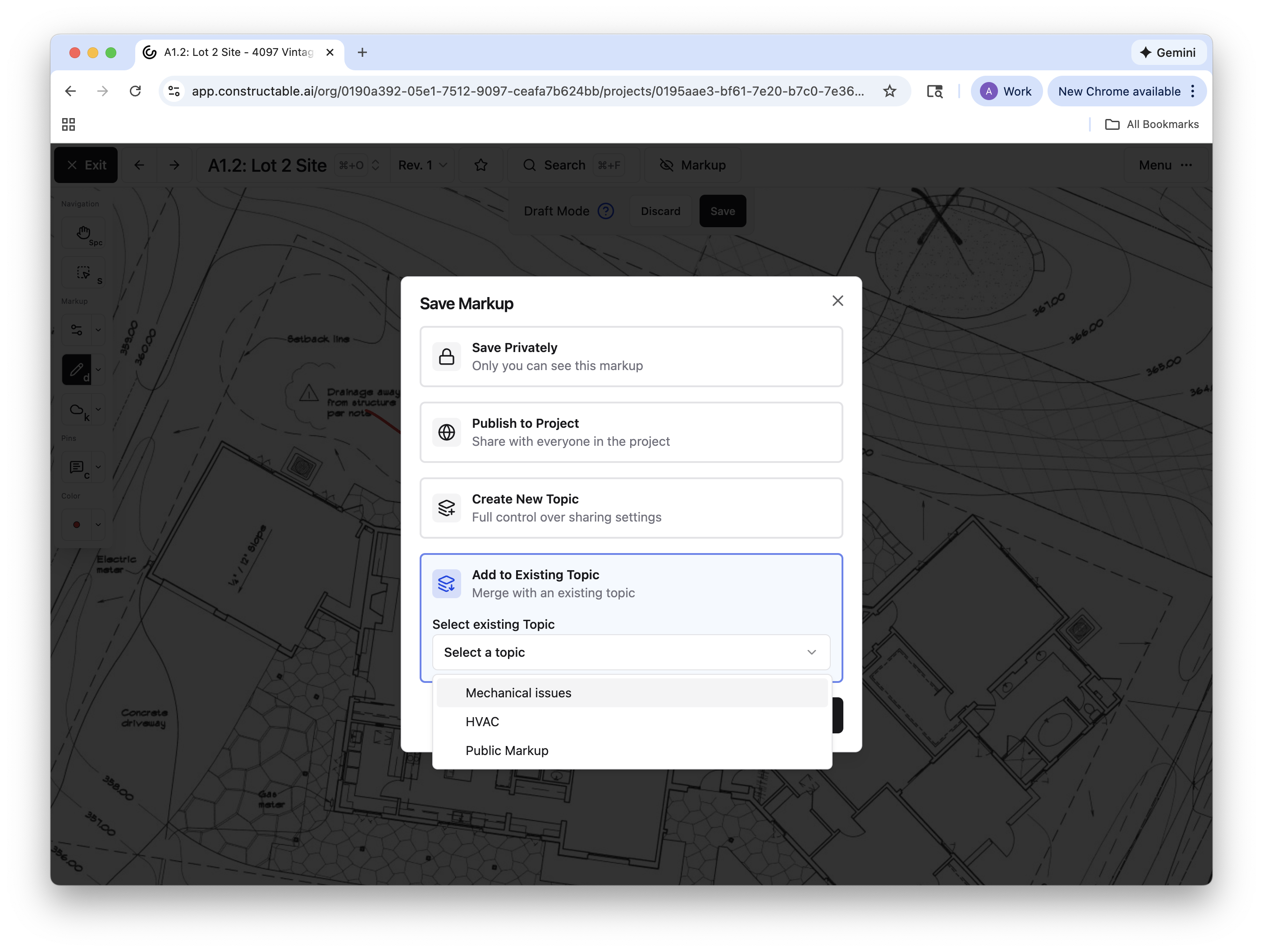View site information icon in address bar
This screenshot has height=952, width=1263.
point(175,92)
